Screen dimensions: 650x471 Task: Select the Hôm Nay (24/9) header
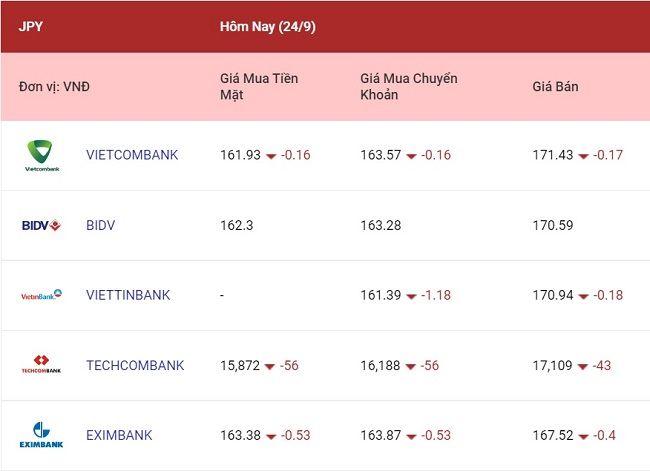268,27
